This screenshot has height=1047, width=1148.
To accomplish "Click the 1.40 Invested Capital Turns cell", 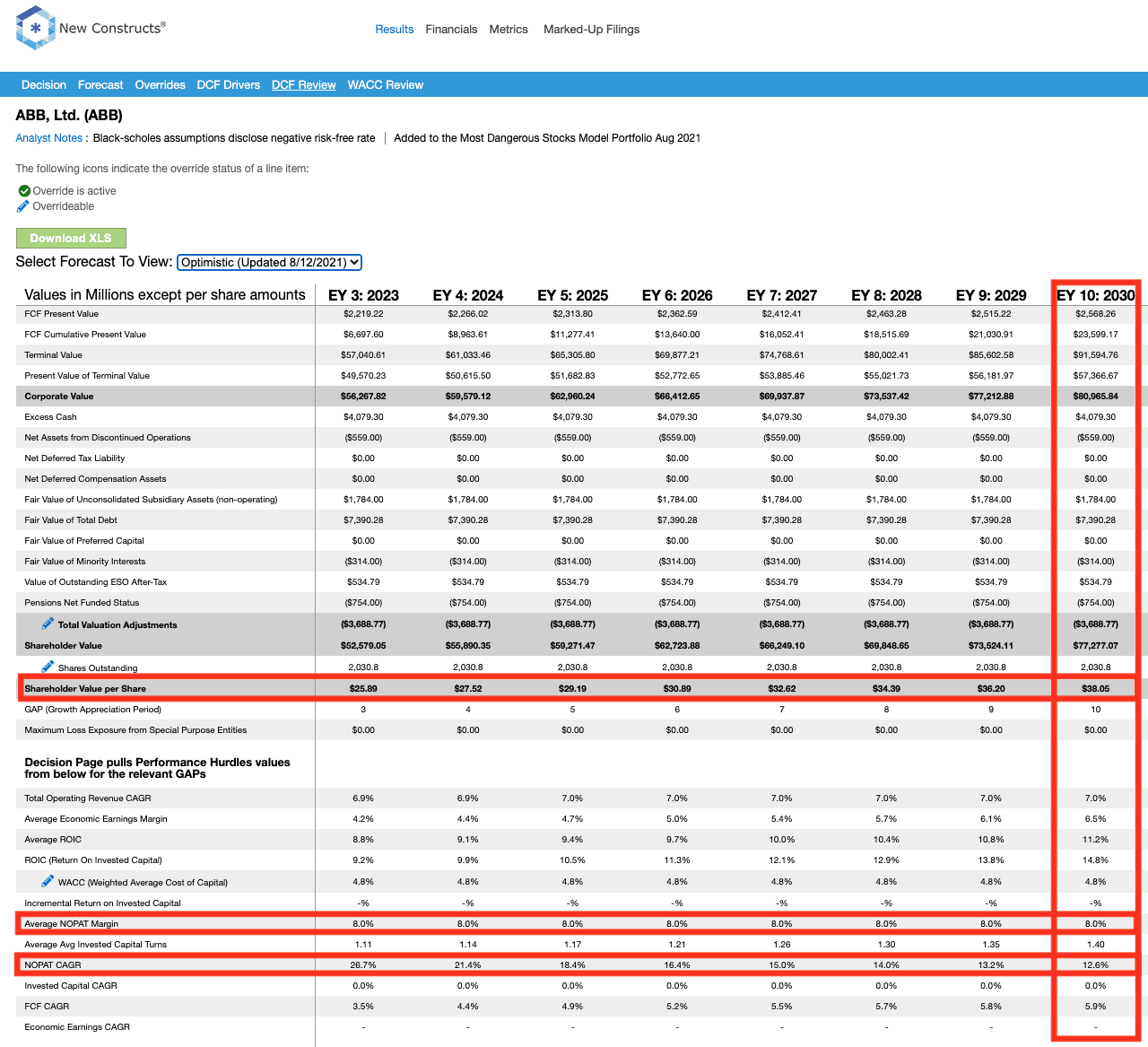I will coord(1096,945).
